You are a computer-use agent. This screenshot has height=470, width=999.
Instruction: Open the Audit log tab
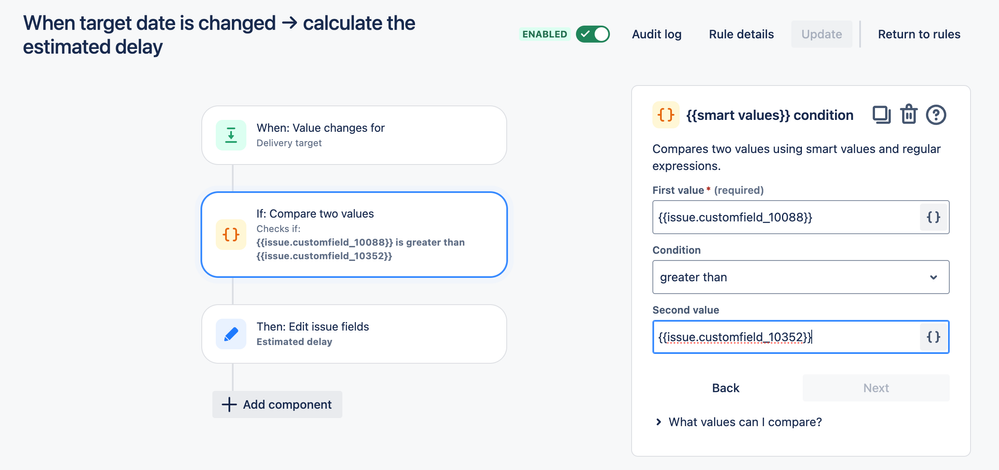657,34
